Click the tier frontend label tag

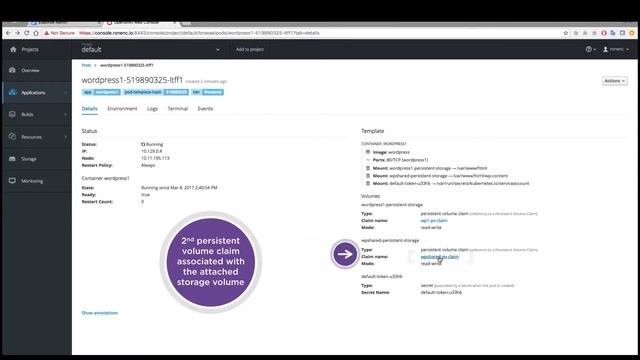[x=207, y=92]
